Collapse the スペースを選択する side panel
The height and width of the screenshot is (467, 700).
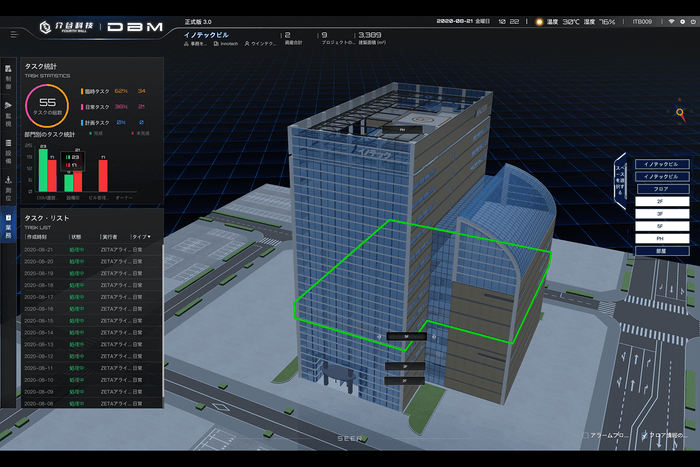tap(621, 178)
